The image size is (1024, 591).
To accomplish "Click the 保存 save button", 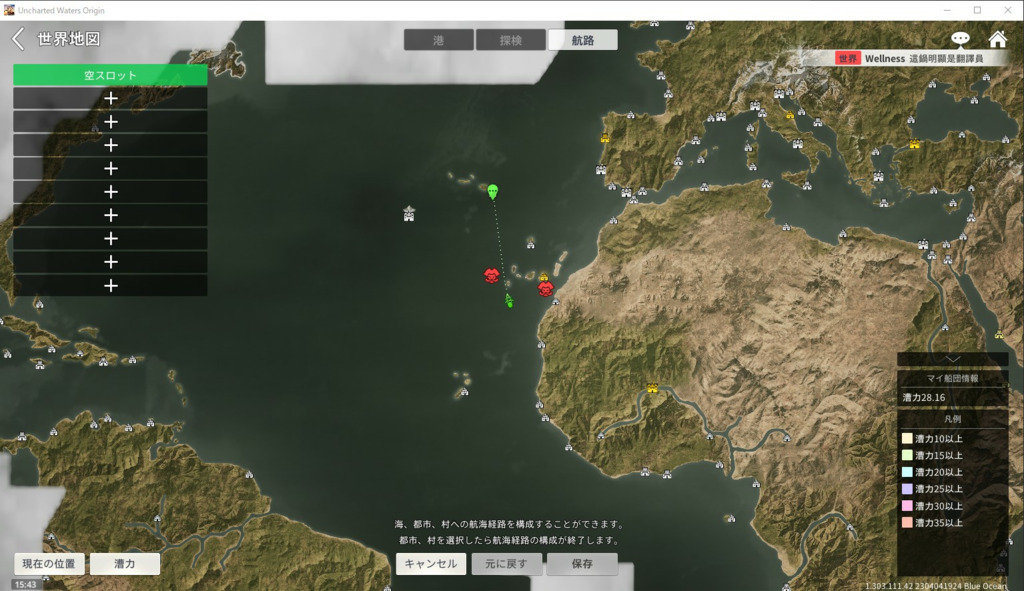I will 582,564.
